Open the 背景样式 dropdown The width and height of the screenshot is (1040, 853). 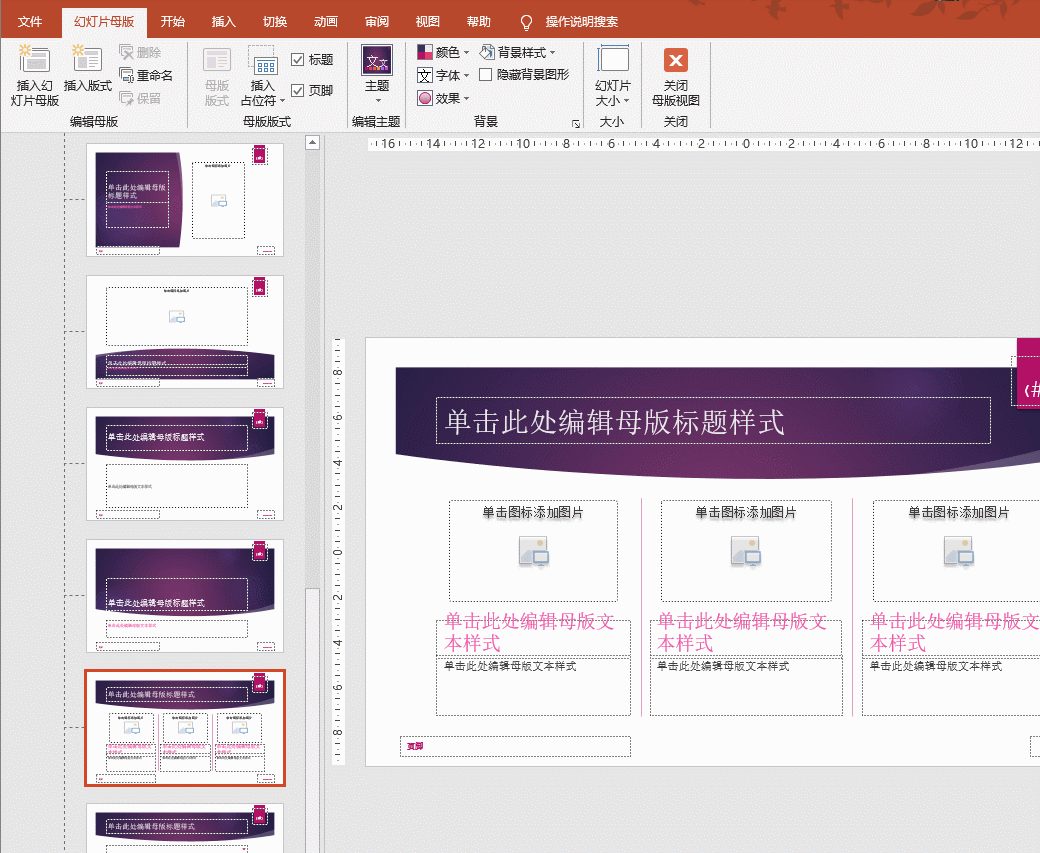[x=518, y=52]
